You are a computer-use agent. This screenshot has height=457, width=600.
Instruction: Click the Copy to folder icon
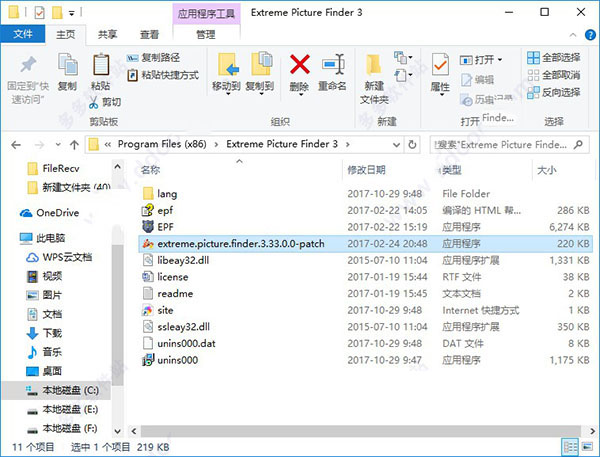point(261,64)
